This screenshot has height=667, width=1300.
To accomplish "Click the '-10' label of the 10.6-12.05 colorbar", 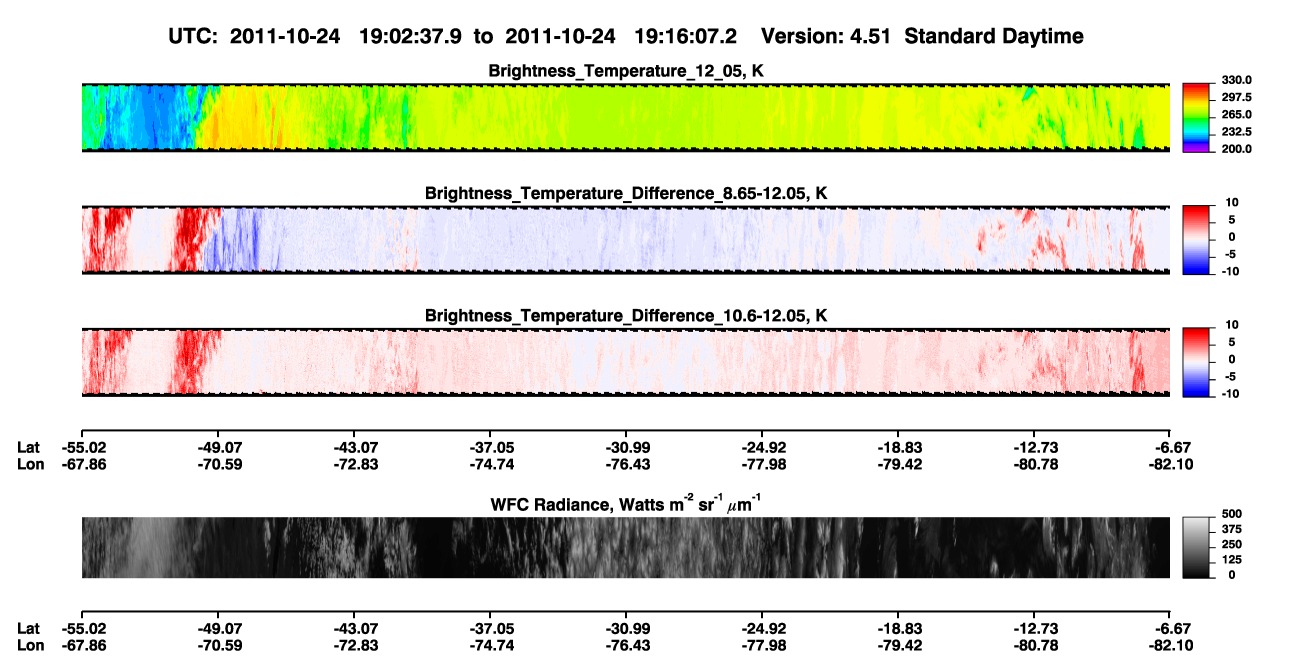I will click(x=1230, y=393).
